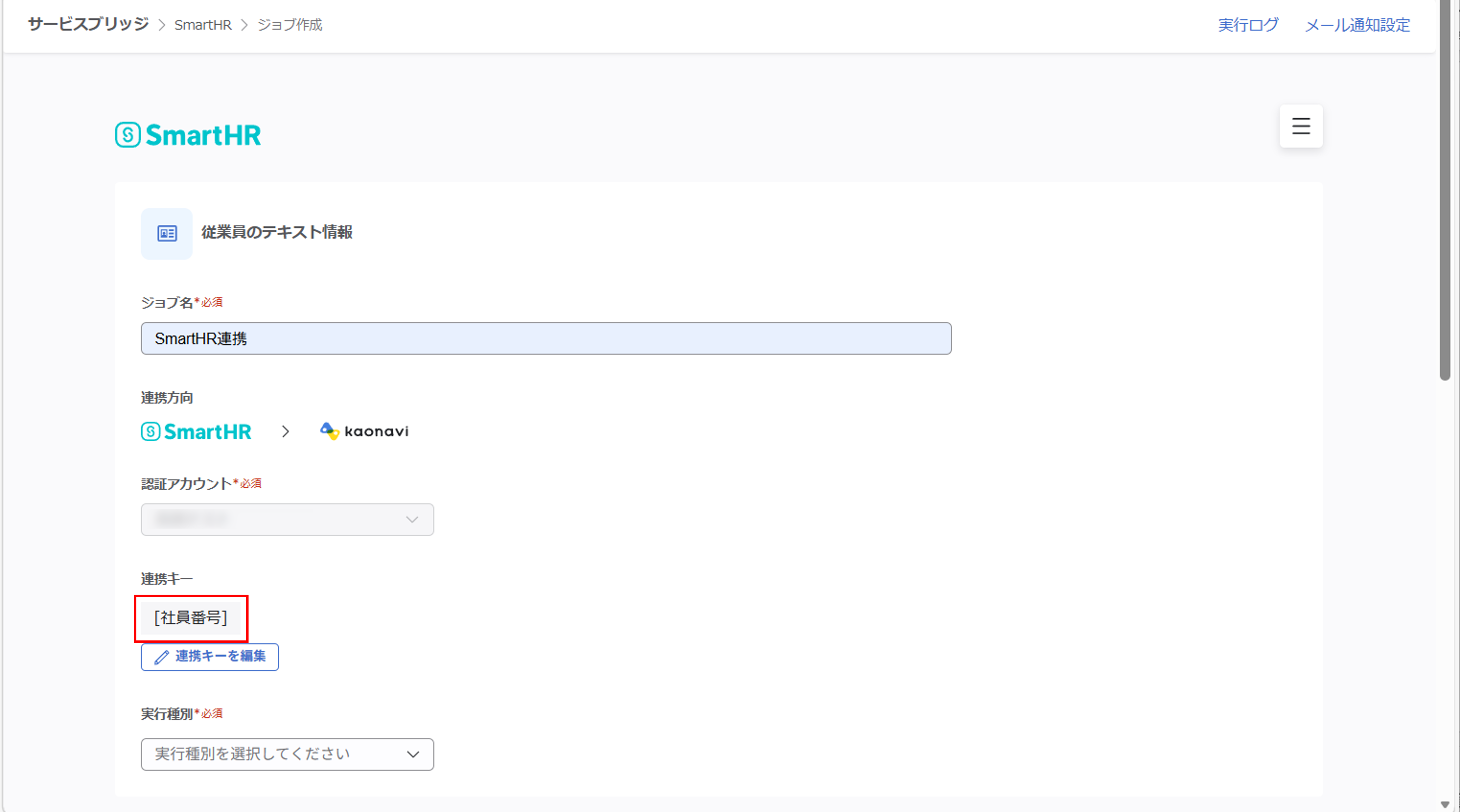Focus the ジョブ名 input field
The height and width of the screenshot is (812, 1460).
pos(547,338)
